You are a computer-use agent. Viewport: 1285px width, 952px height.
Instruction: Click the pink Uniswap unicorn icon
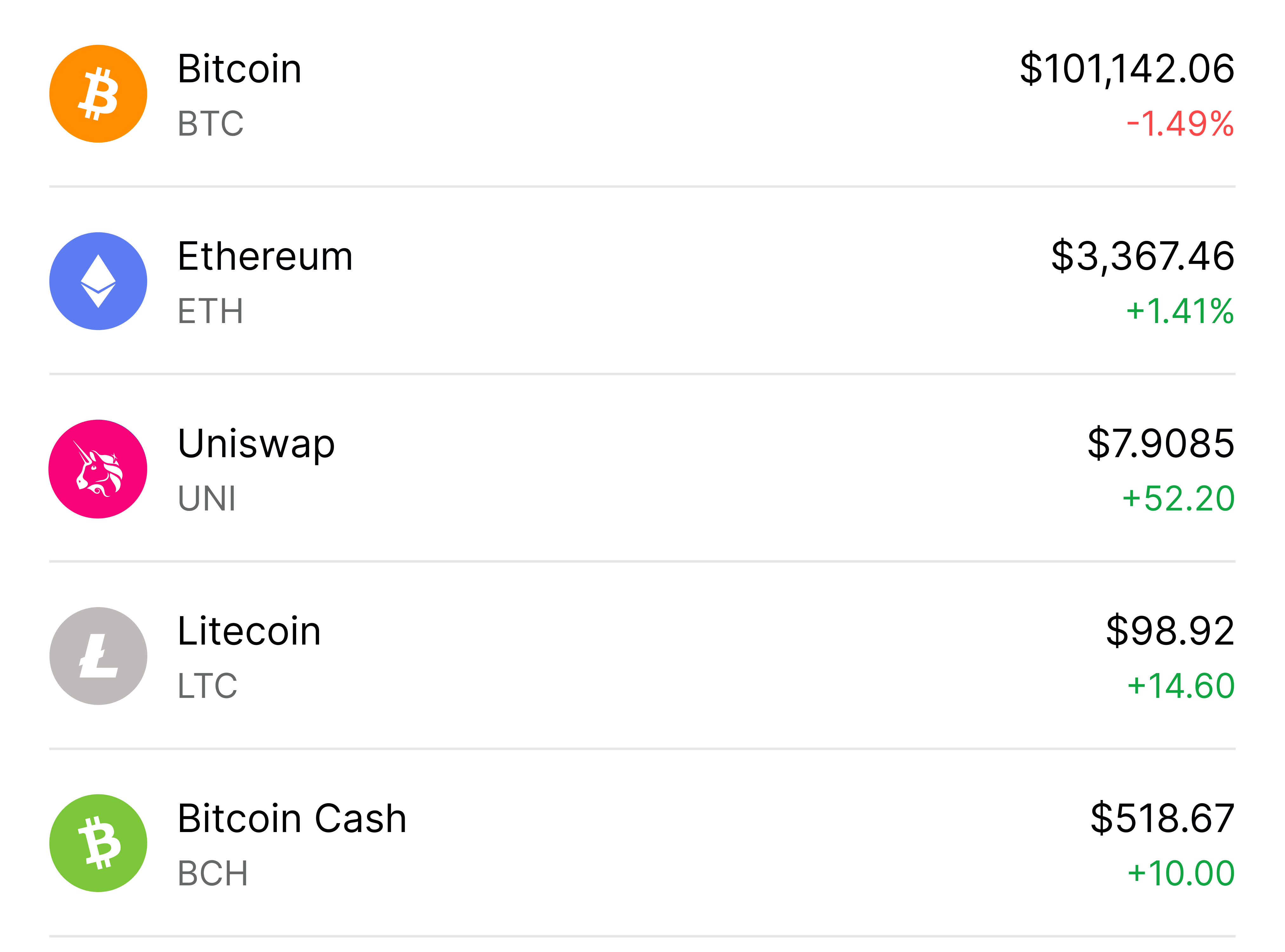pyautogui.click(x=98, y=468)
